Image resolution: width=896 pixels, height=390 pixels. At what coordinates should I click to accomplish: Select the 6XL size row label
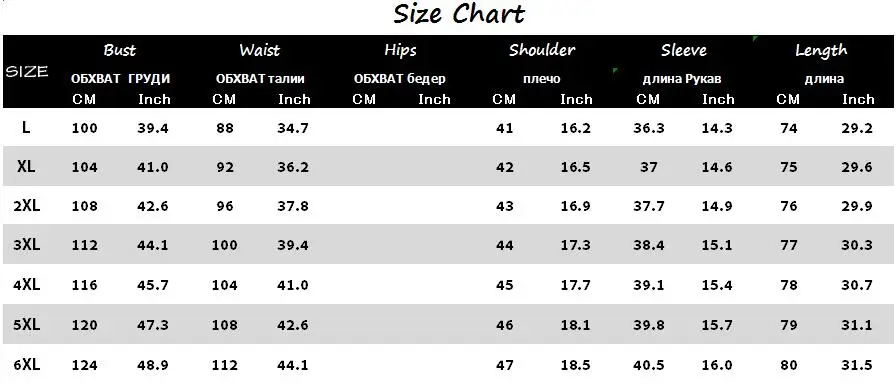(27, 364)
